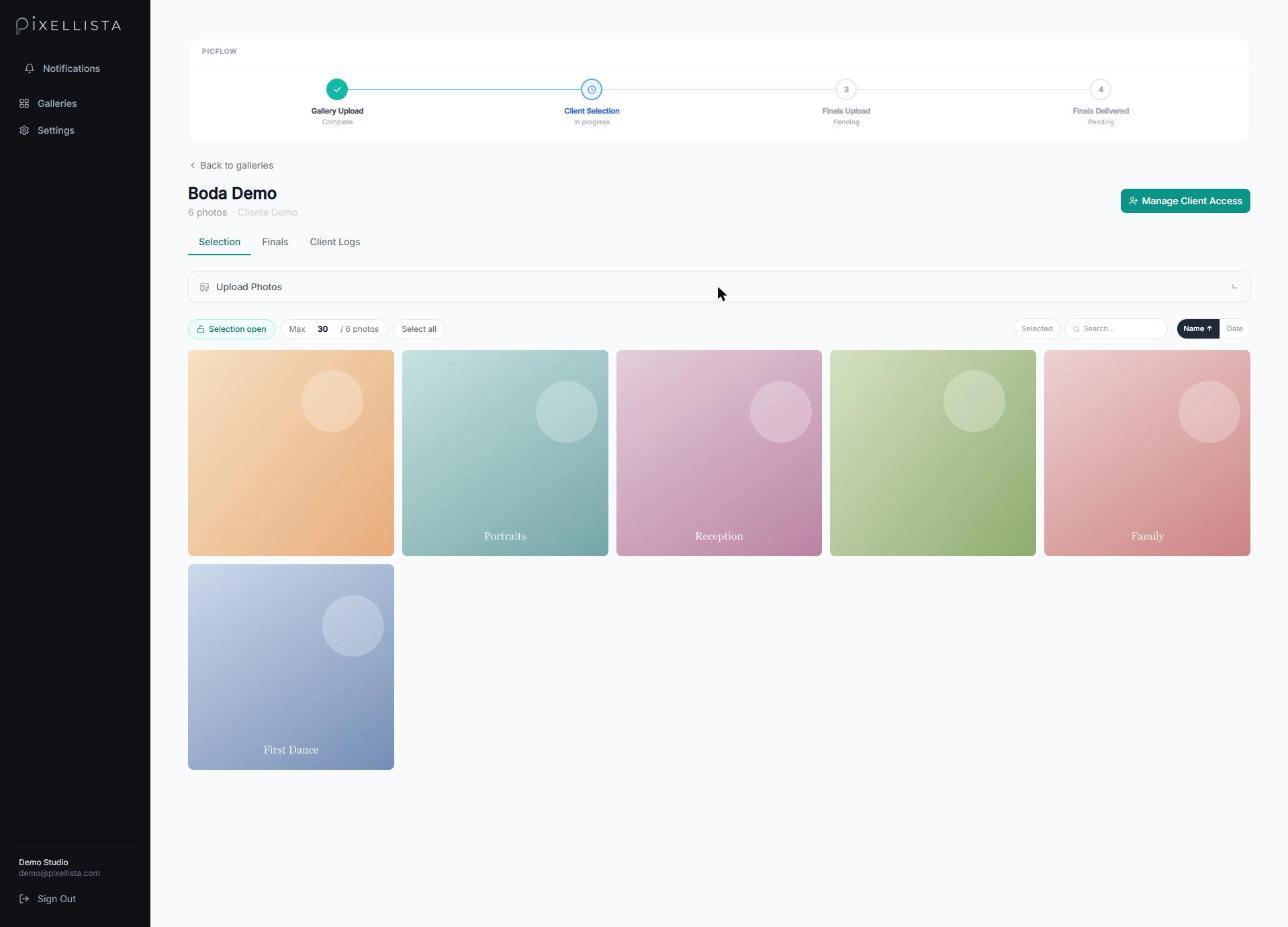Click the Cliente Demo client name

[267, 213]
